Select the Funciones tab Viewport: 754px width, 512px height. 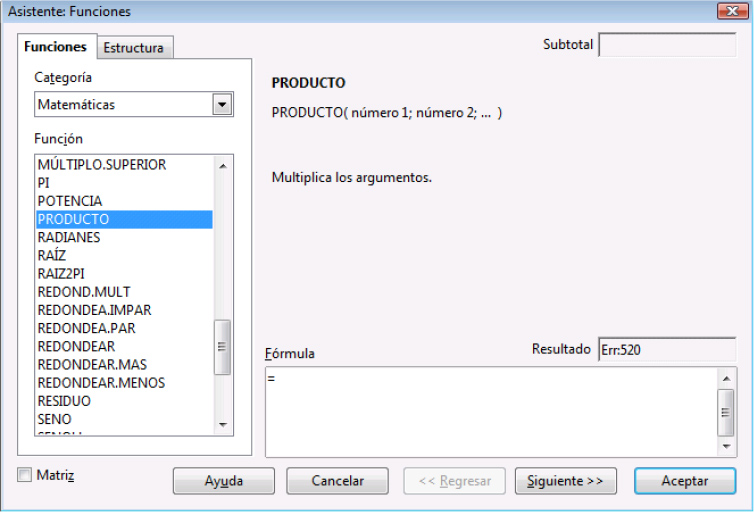pyautogui.click(x=55, y=47)
